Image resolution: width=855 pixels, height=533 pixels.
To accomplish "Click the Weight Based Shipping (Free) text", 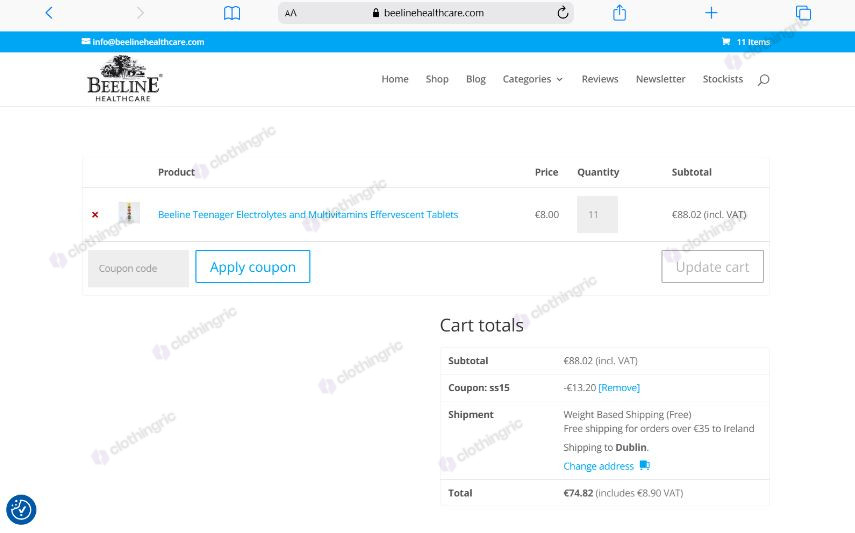I will pyautogui.click(x=627, y=415).
